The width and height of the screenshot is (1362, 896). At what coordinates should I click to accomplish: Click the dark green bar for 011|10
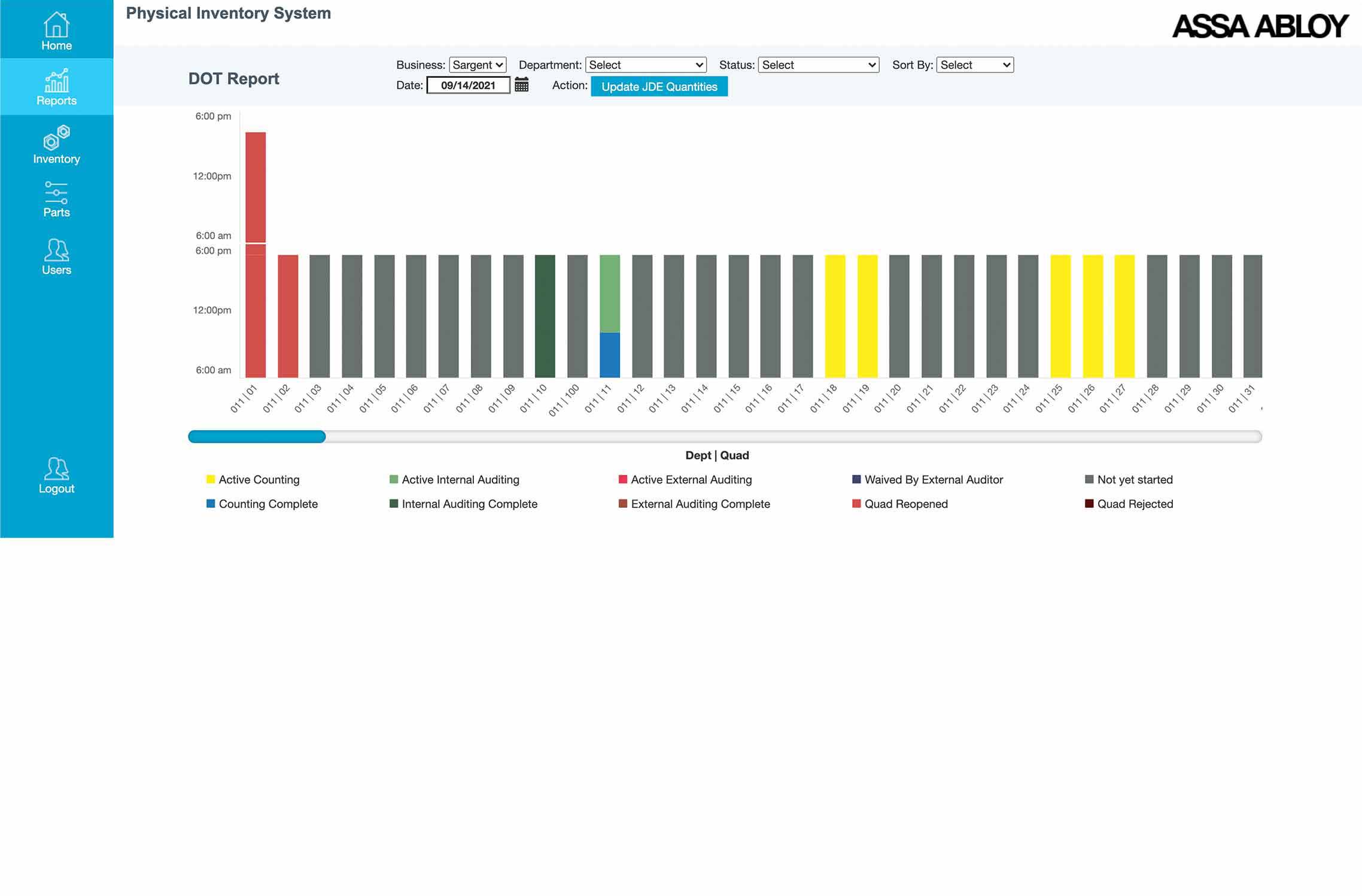[545, 316]
